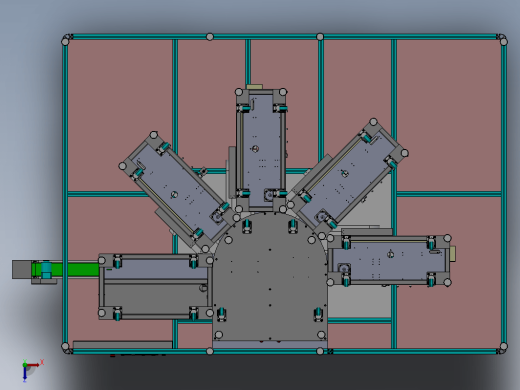
Task: Select the gray motor block at conveyor's left end
Action: 22,269
